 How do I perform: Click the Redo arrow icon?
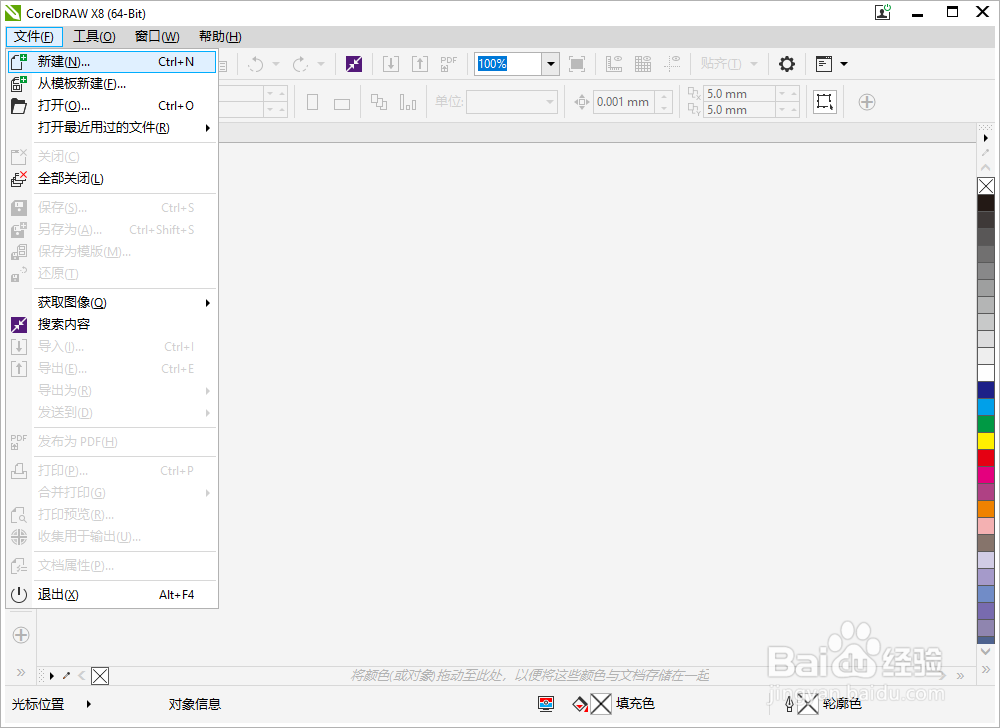300,64
